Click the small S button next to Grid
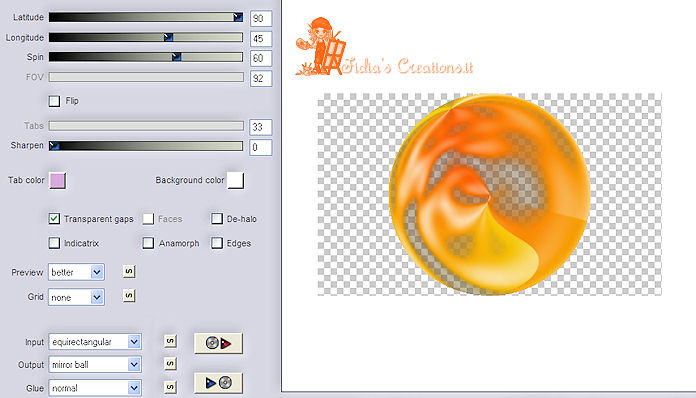The height and width of the screenshot is (398, 696). click(129, 296)
